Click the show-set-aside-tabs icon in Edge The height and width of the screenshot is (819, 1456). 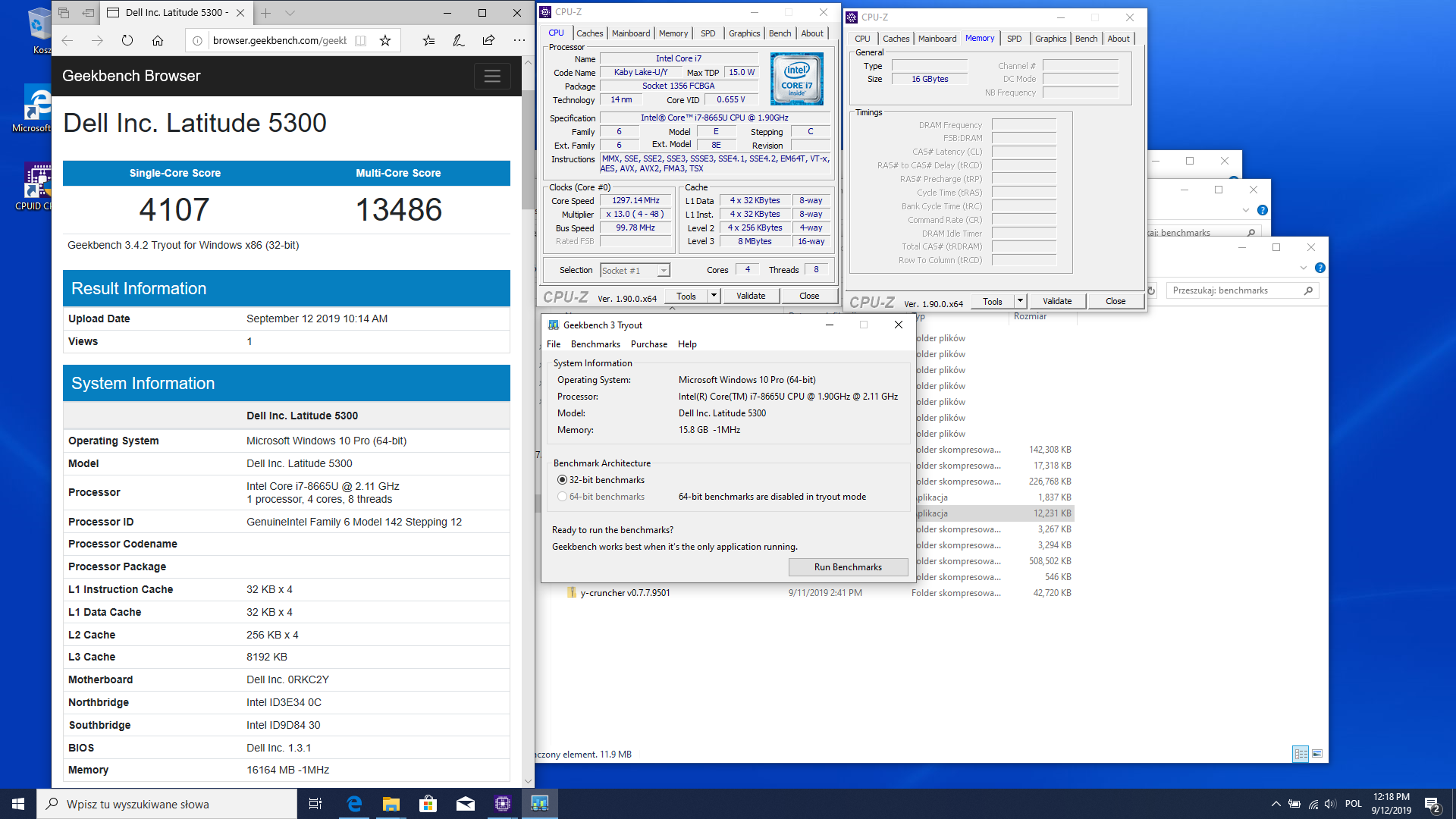[64, 13]
